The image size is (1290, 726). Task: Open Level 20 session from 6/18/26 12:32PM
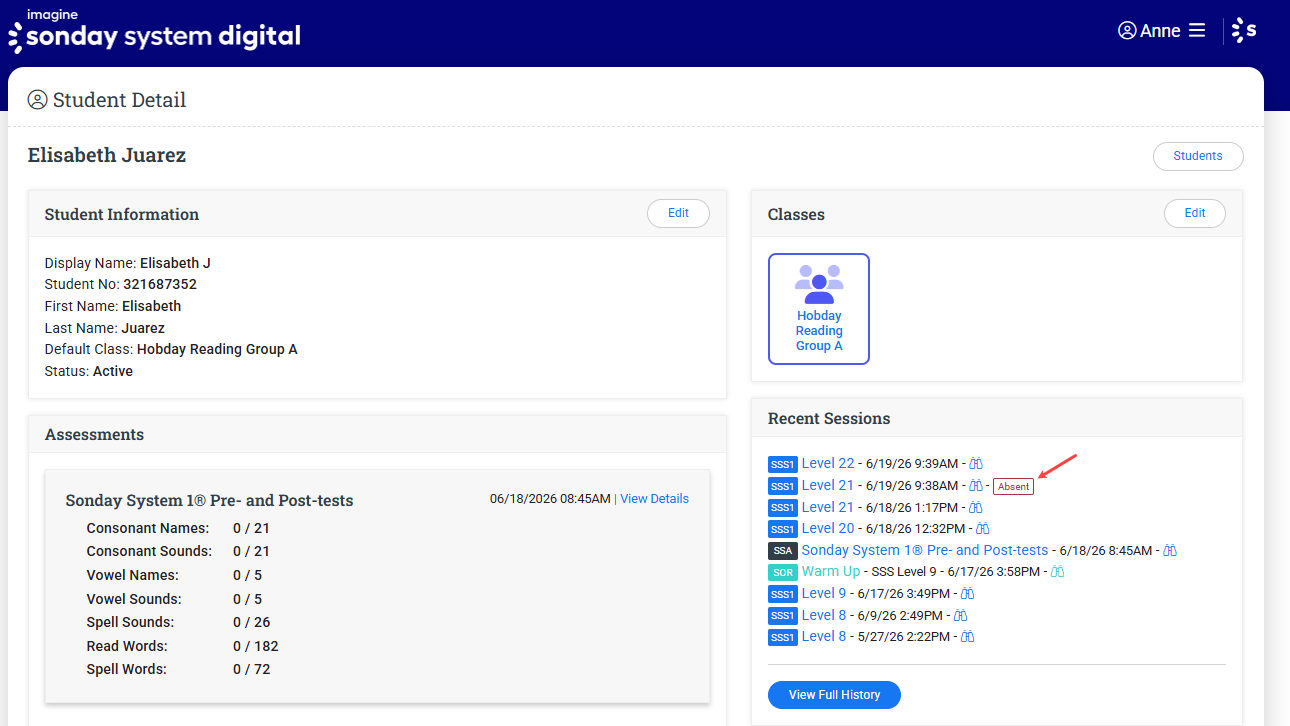pos(828,528)
